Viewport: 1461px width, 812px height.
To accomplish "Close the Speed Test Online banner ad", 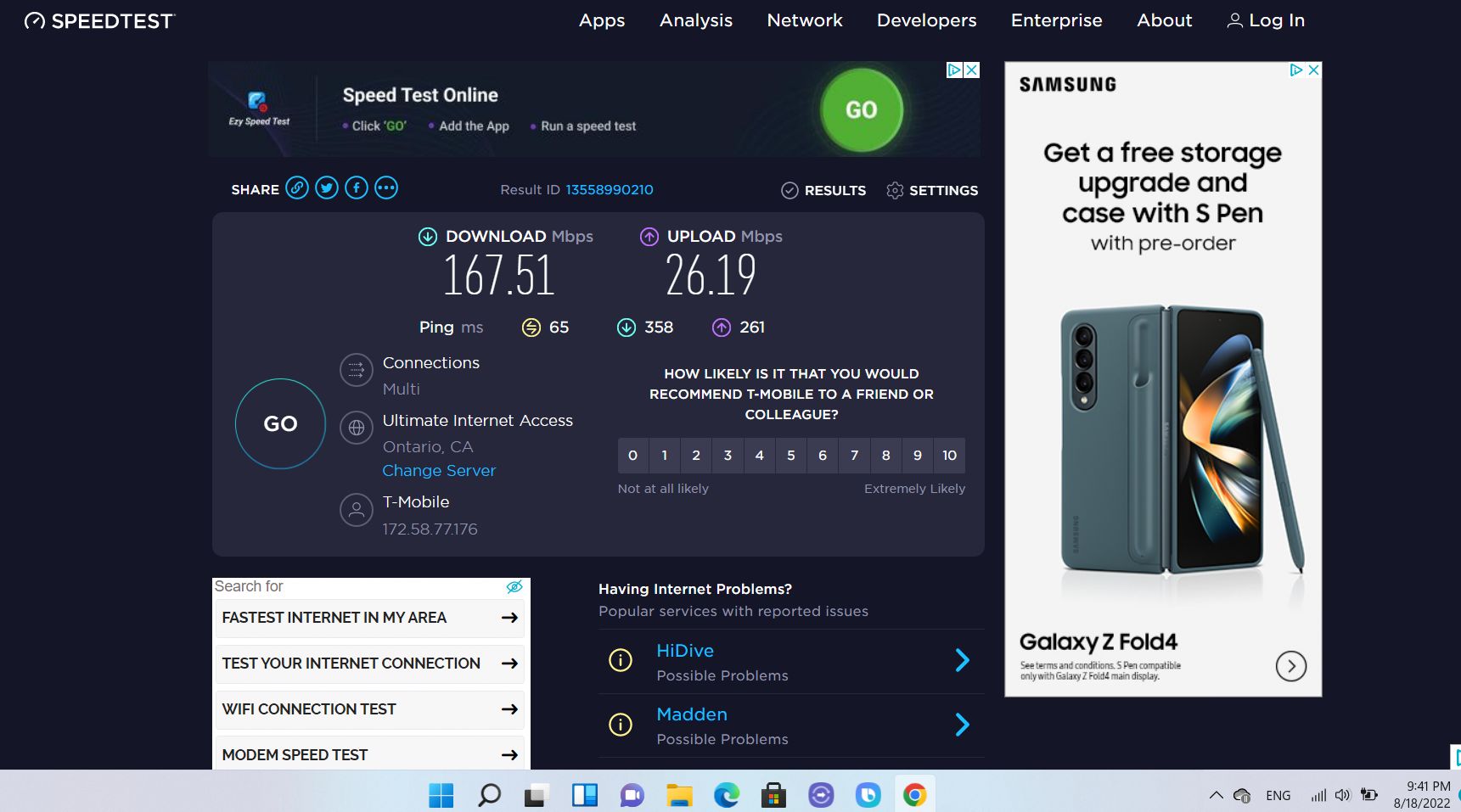I will (972, 70).
